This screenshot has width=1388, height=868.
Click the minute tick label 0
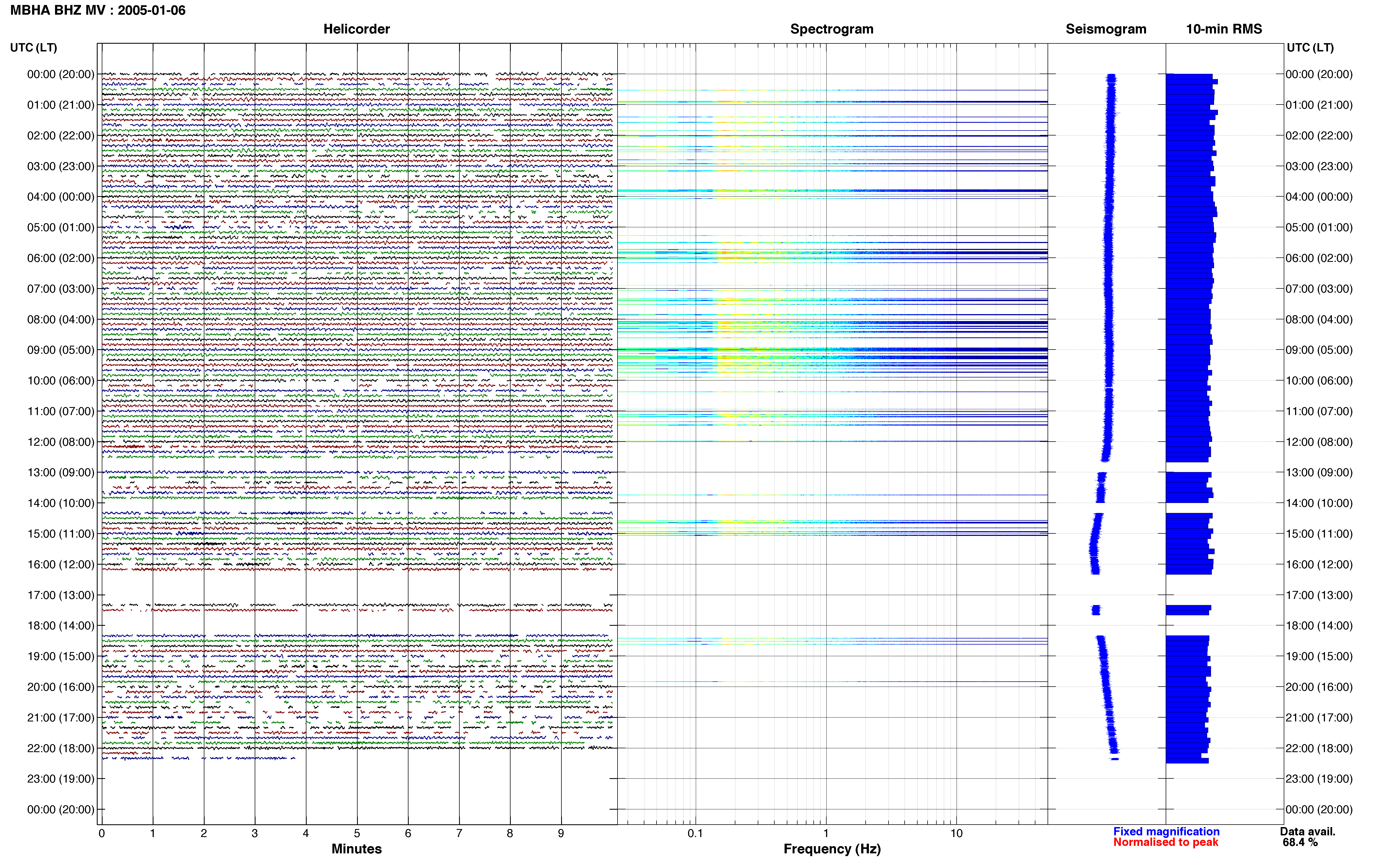click(101, 833)
